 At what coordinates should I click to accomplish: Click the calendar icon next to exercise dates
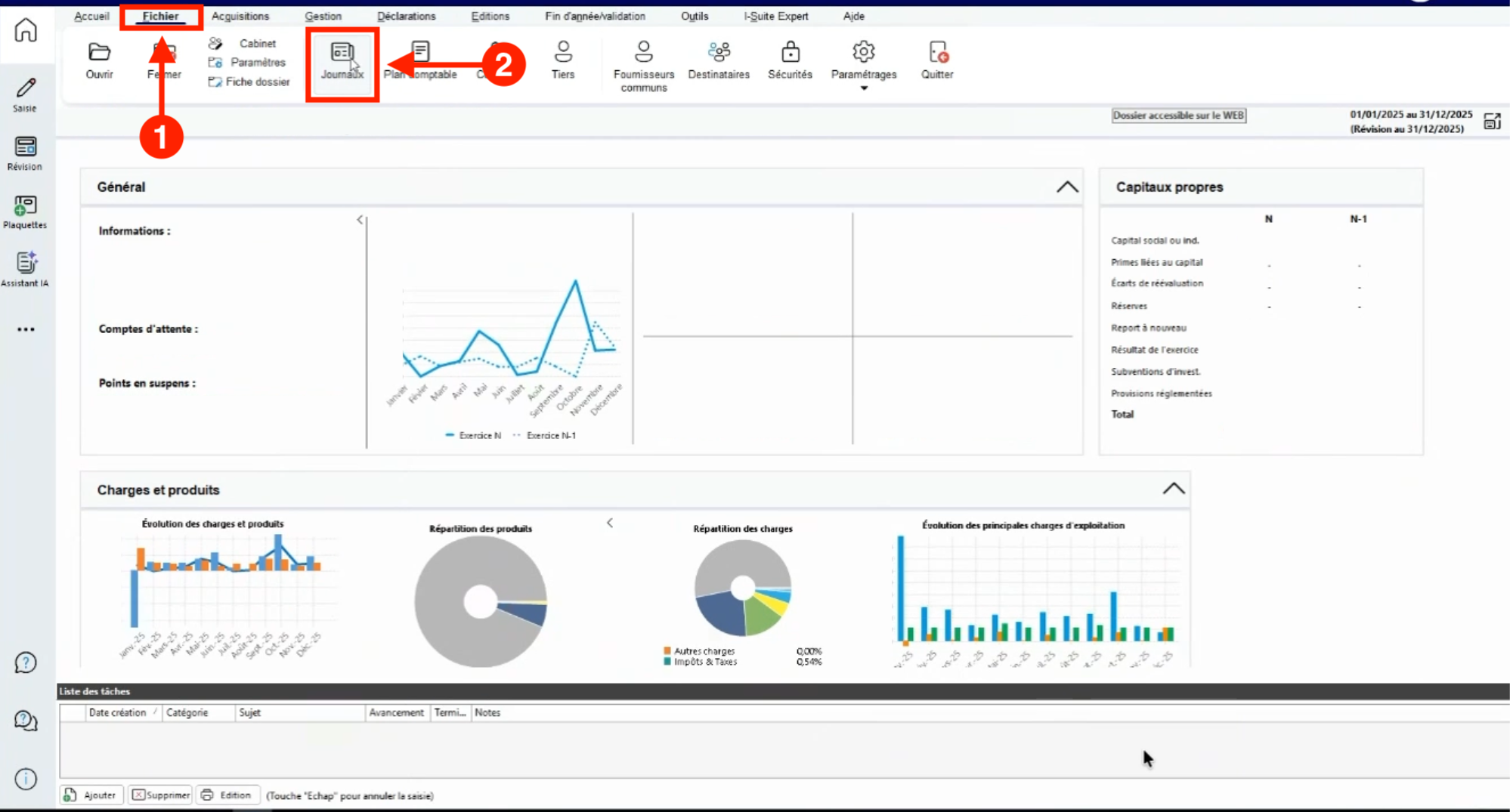pyautogui.click(x=1492, y=122)
